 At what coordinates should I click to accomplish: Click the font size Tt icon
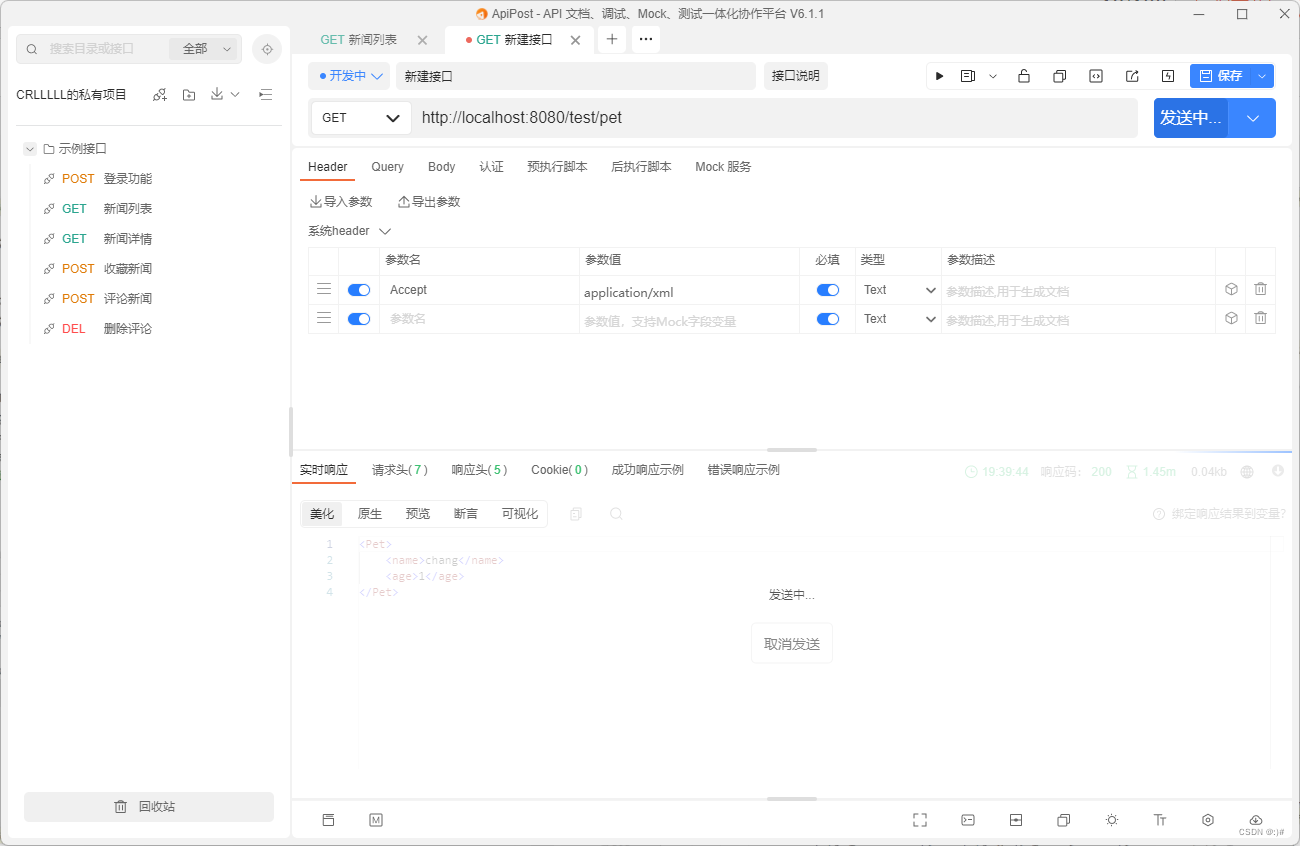pos(1160,820)
